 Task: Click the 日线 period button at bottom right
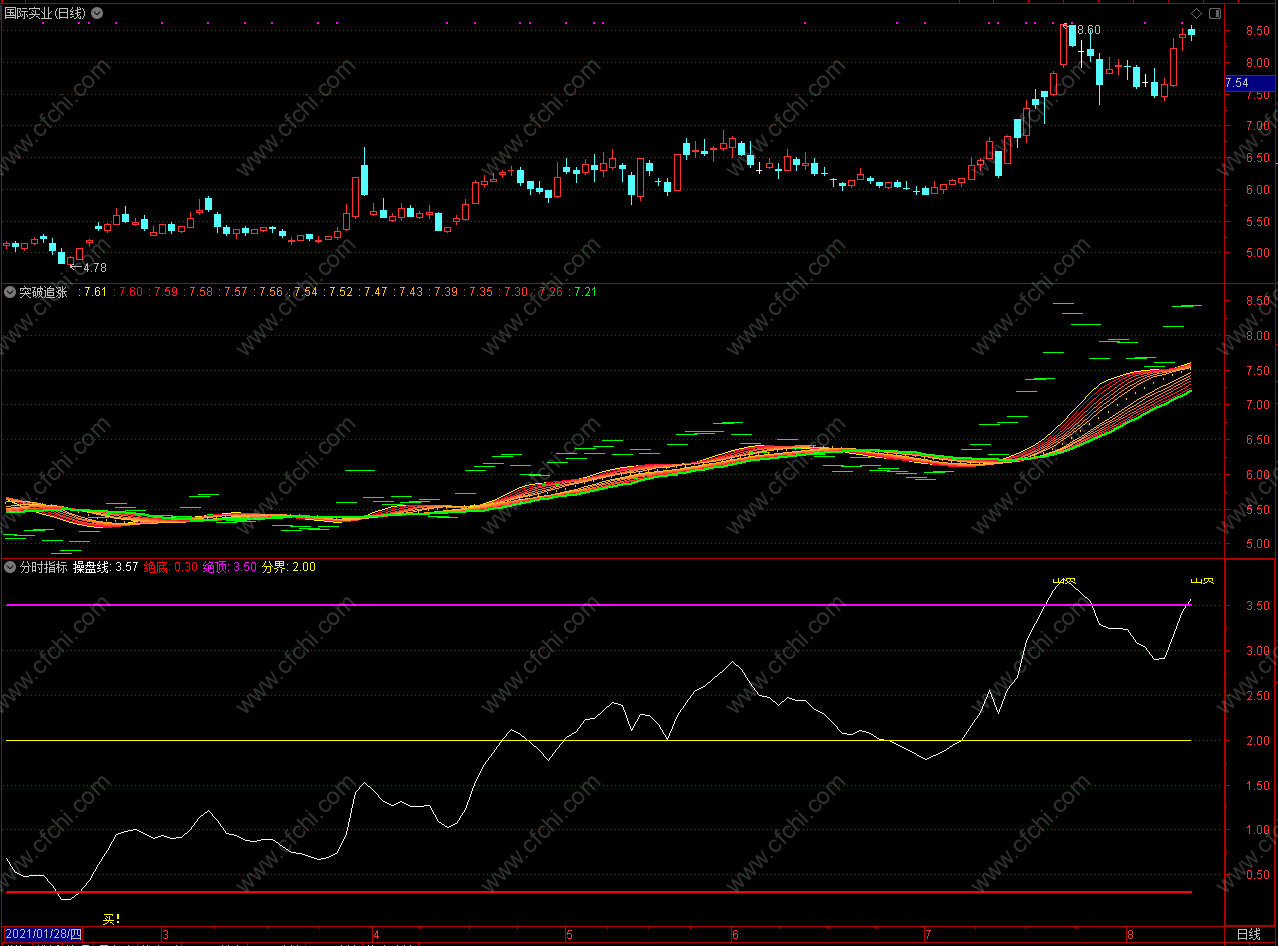(1249, 934)
